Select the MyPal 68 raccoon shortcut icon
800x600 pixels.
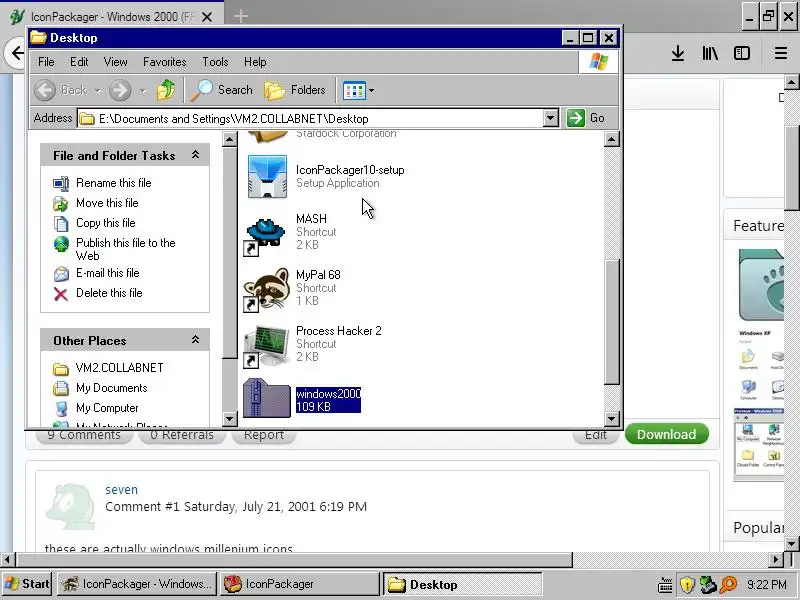point(266,290)
